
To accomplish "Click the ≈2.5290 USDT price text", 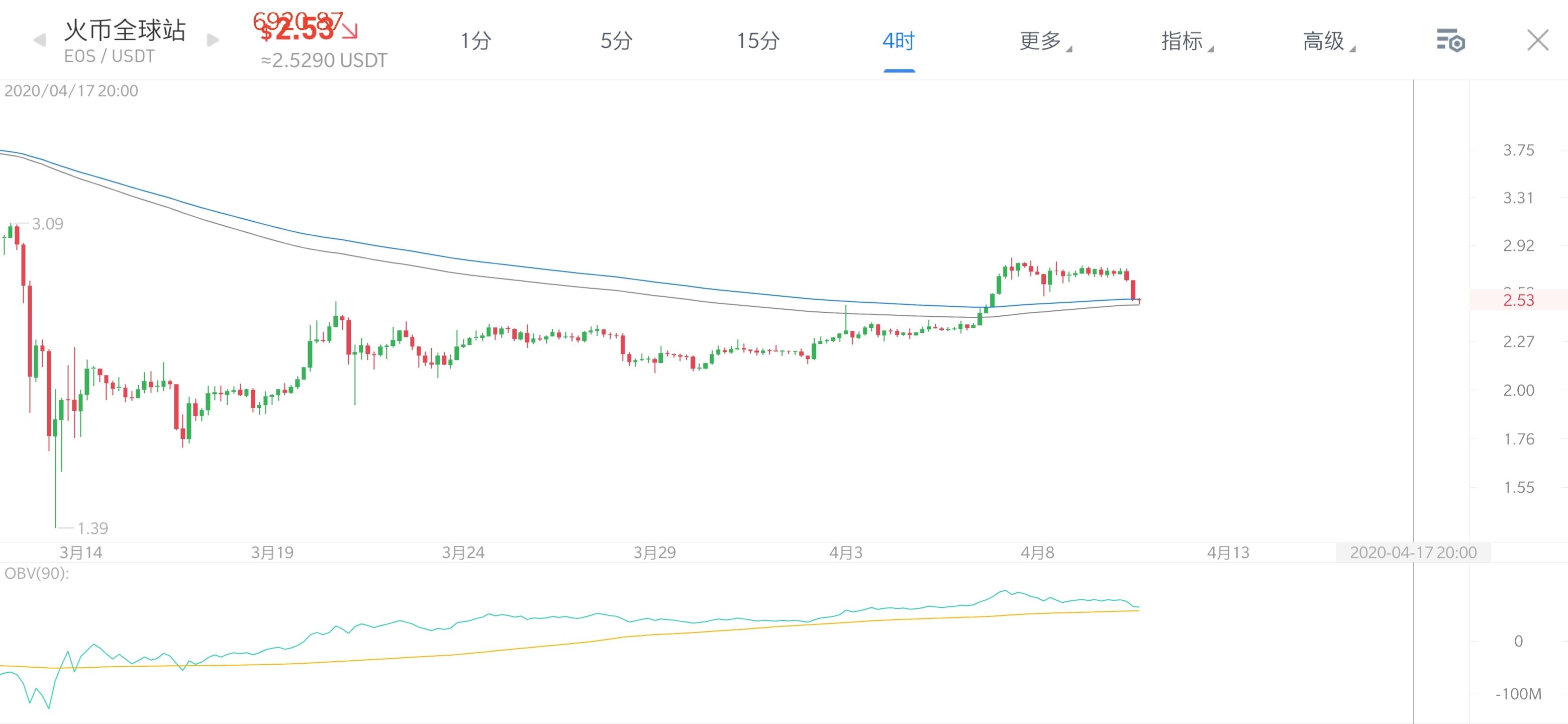I will [x=324, y=60].
